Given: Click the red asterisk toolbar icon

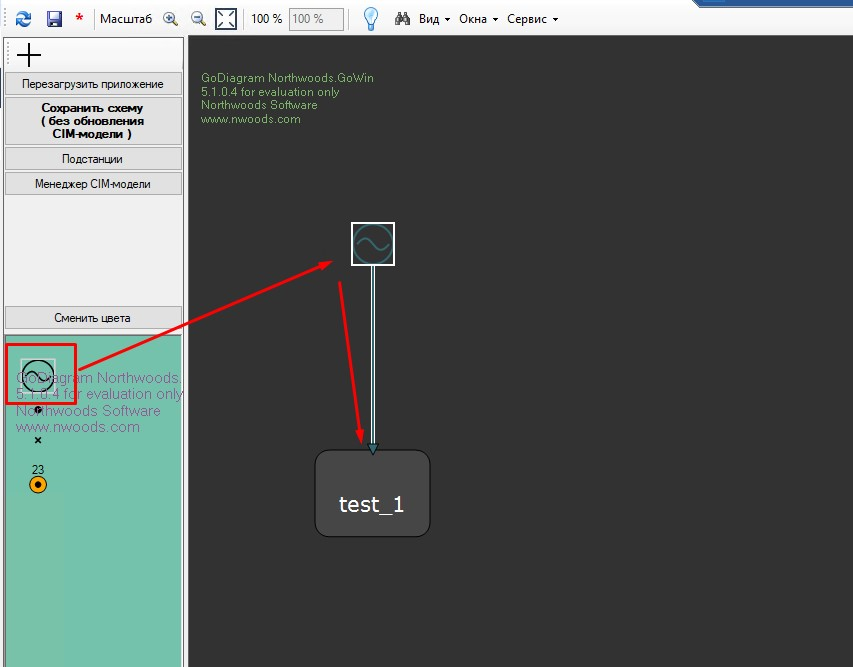Looking at the screenshot, I should (79, 19).
